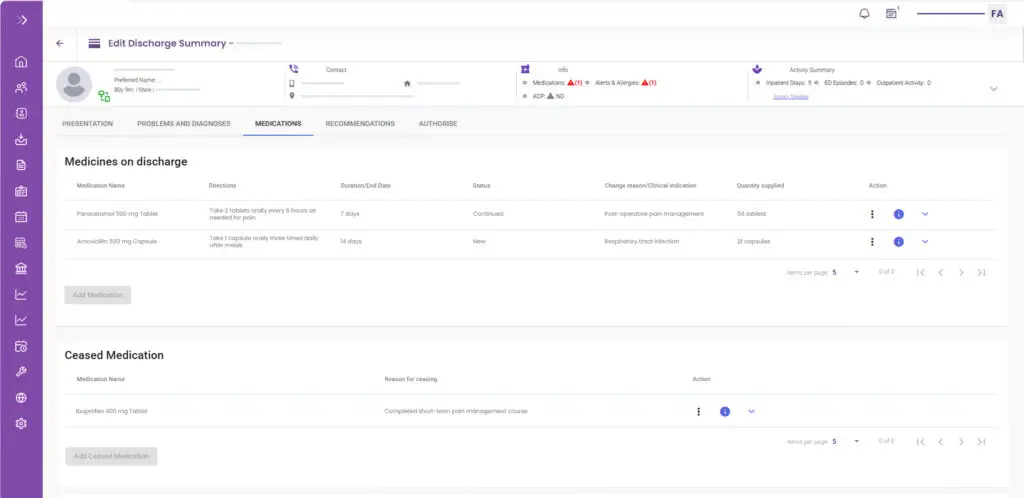Open the three-dot actions for Ibuprofen row
The image size is (1024, 498).
pyautogui.click(x=699, y=411)
